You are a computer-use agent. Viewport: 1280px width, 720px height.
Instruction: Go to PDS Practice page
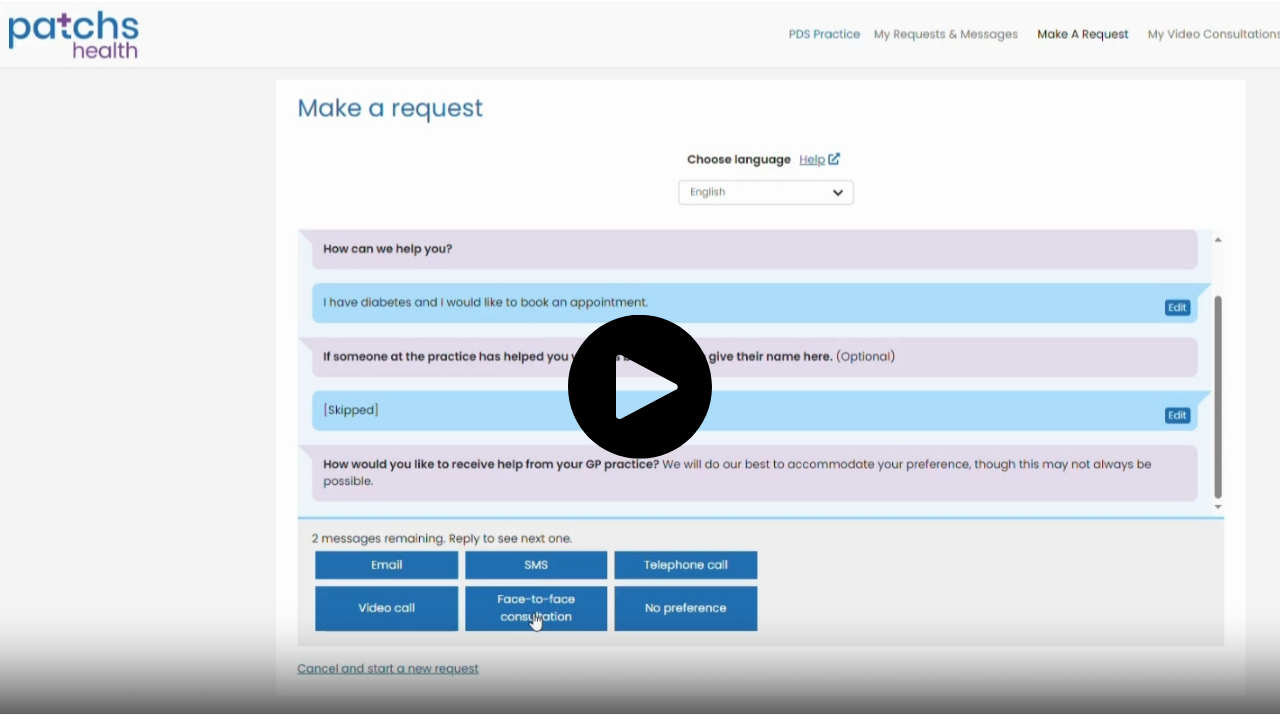point(824,34)
